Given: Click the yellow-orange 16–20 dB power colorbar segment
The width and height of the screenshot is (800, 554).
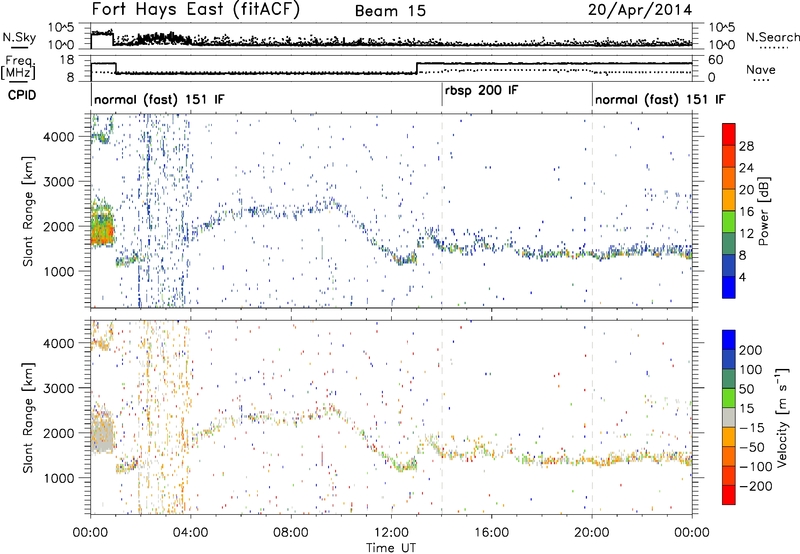Looking at the screenshot, I should [x=729, y=200].
